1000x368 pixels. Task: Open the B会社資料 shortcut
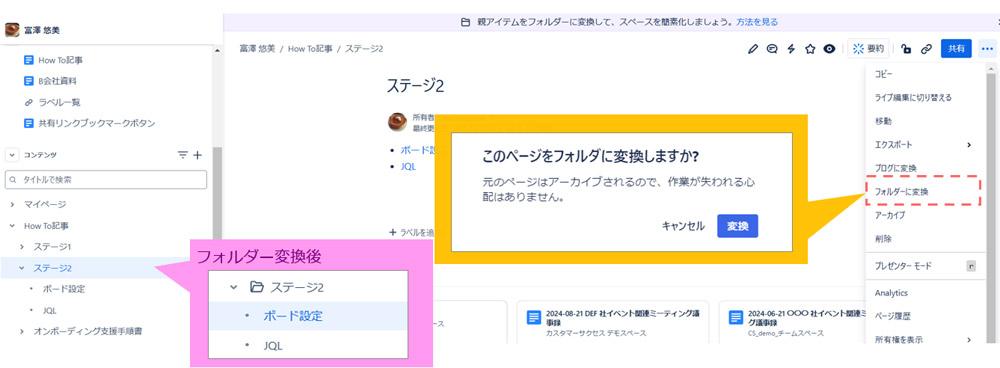(x=50, y=81)
